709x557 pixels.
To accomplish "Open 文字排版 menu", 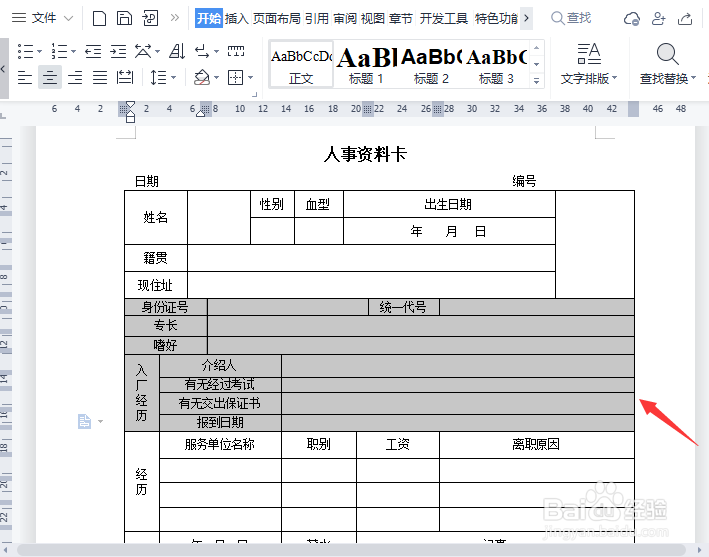I will 589,64.
